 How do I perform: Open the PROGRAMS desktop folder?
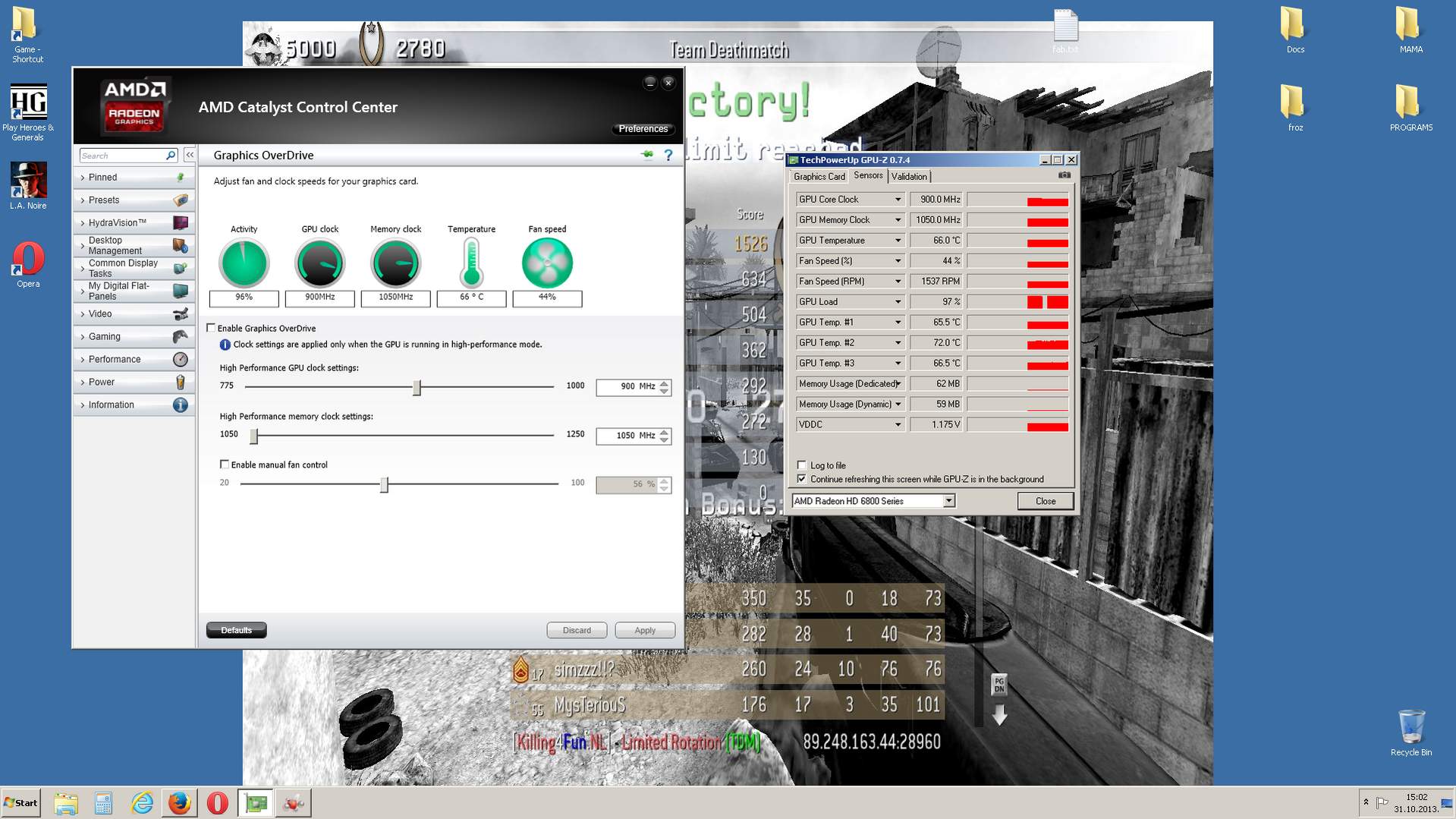(x=1410, y=108)
